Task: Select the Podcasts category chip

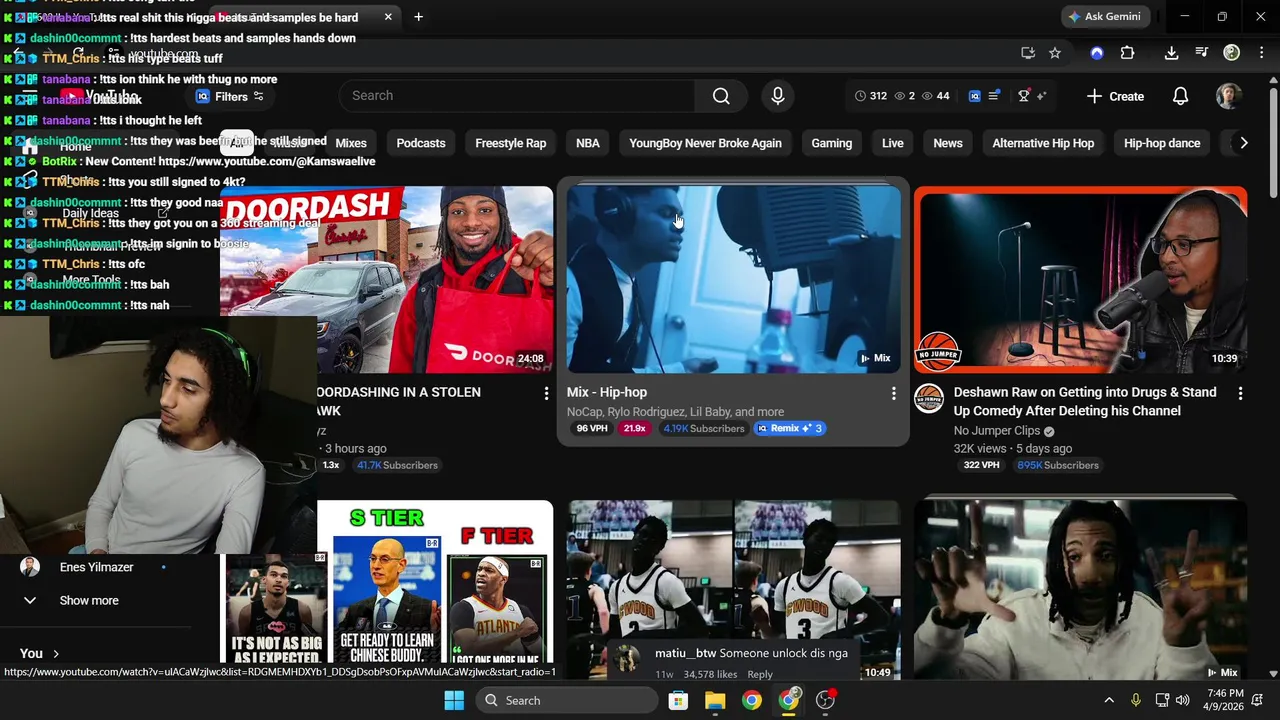Action: [421, 143]
